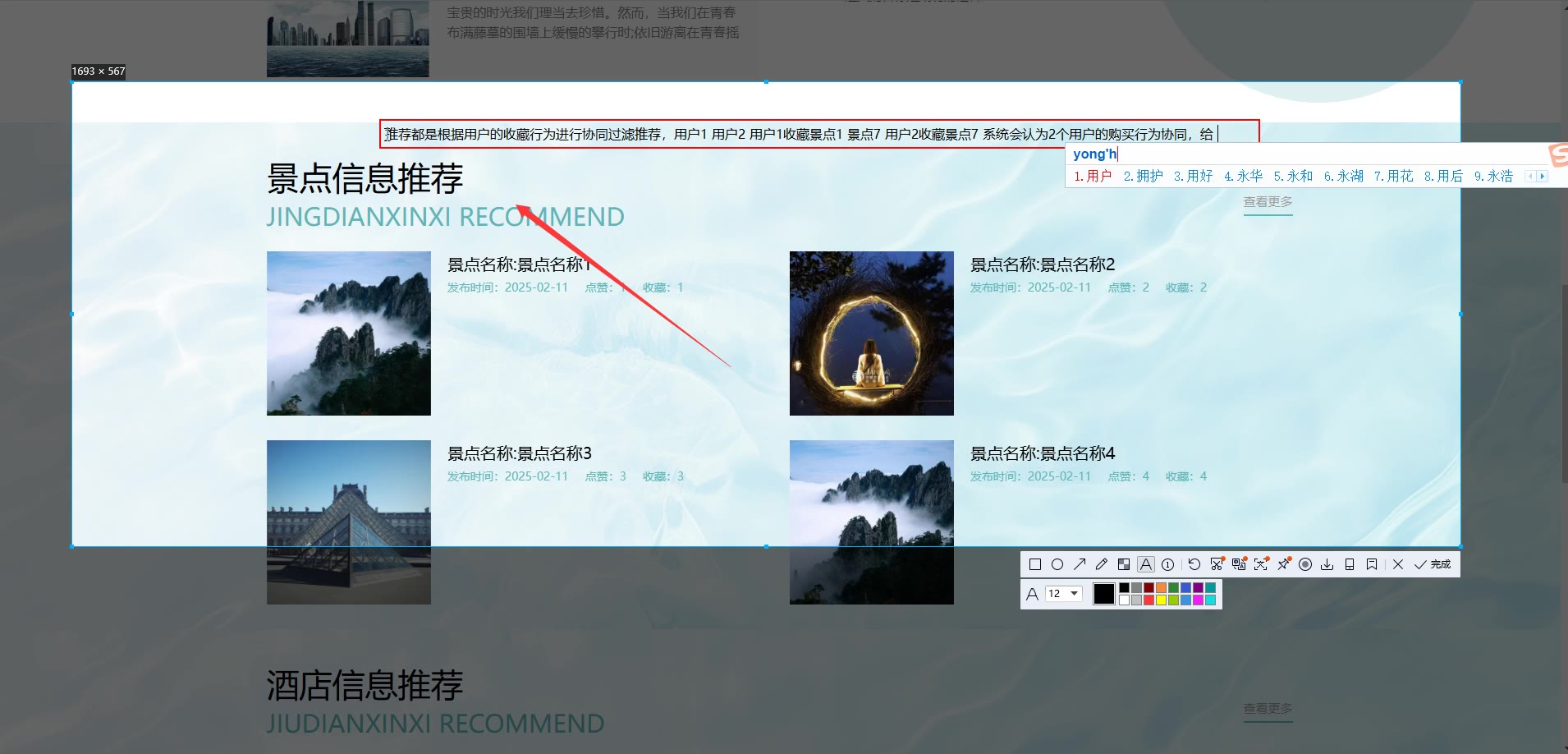Run text recognition on the screenshot
Screen dimensions: 1568x754
[x=1261, y=564]
